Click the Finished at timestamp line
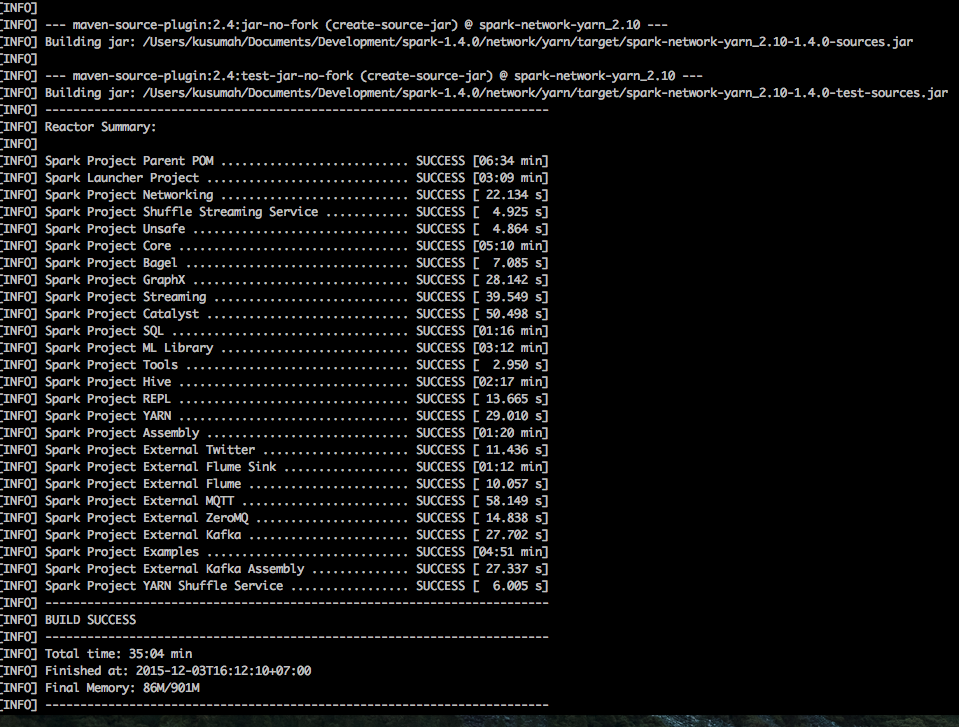The image size is (959, 727). pos(177,671)
